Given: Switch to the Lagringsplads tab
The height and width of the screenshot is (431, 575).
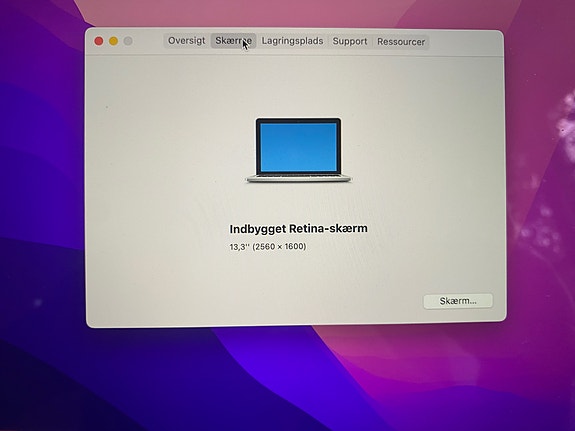Looking at the screenshot, I should [x=292, y=41].
